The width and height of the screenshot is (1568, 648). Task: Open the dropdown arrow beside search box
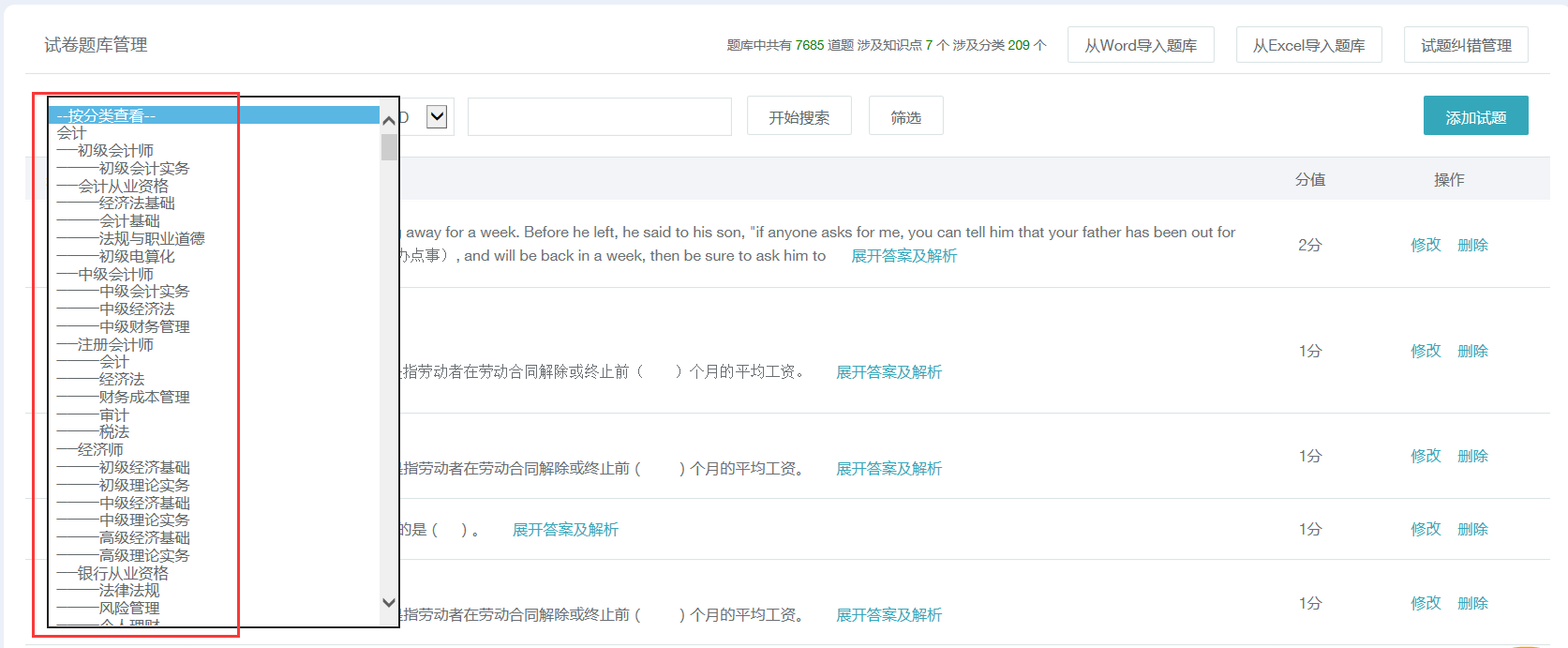pos(437,117)
